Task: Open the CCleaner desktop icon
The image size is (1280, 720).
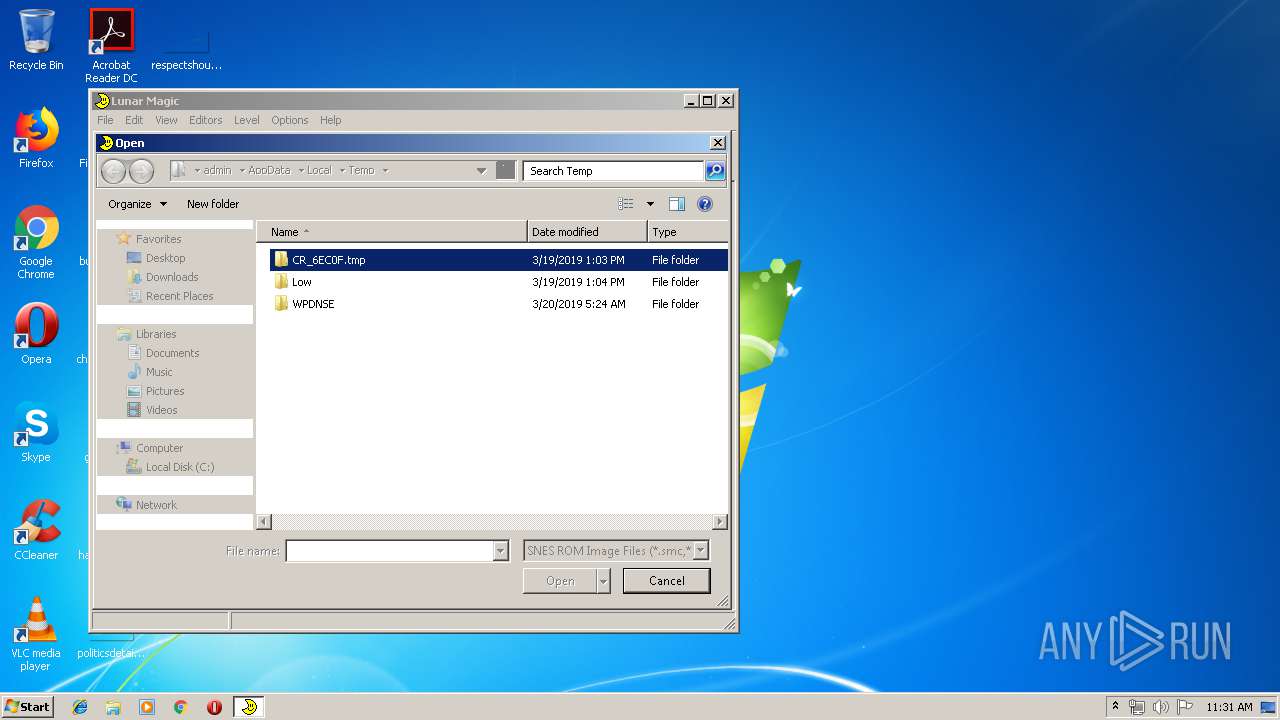Action: tap(36, 530)
